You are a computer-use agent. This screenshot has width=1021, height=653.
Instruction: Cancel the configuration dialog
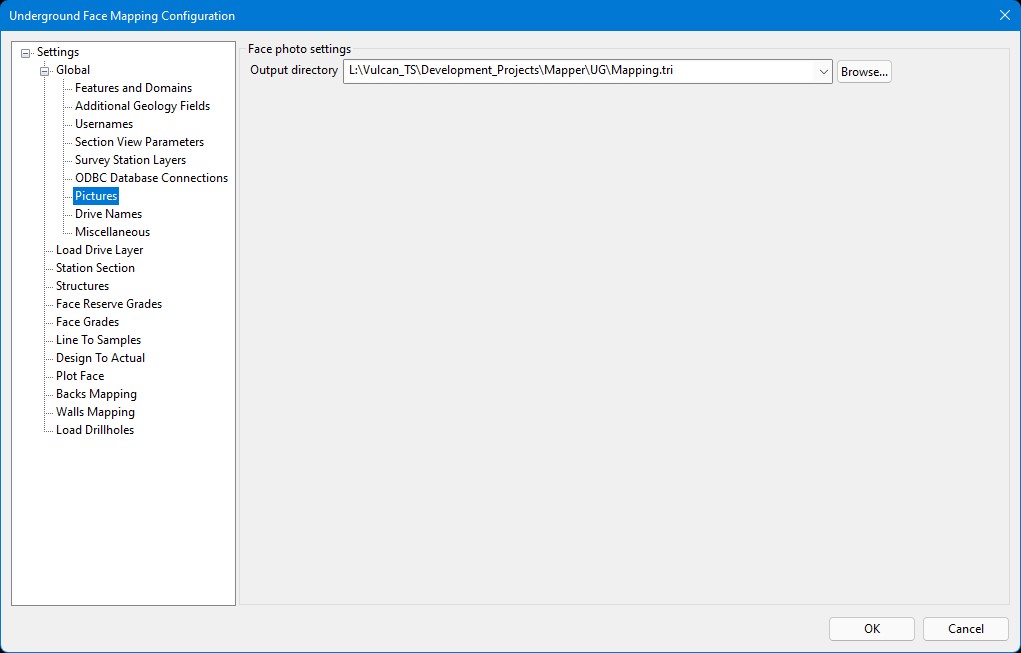(966, 629)
